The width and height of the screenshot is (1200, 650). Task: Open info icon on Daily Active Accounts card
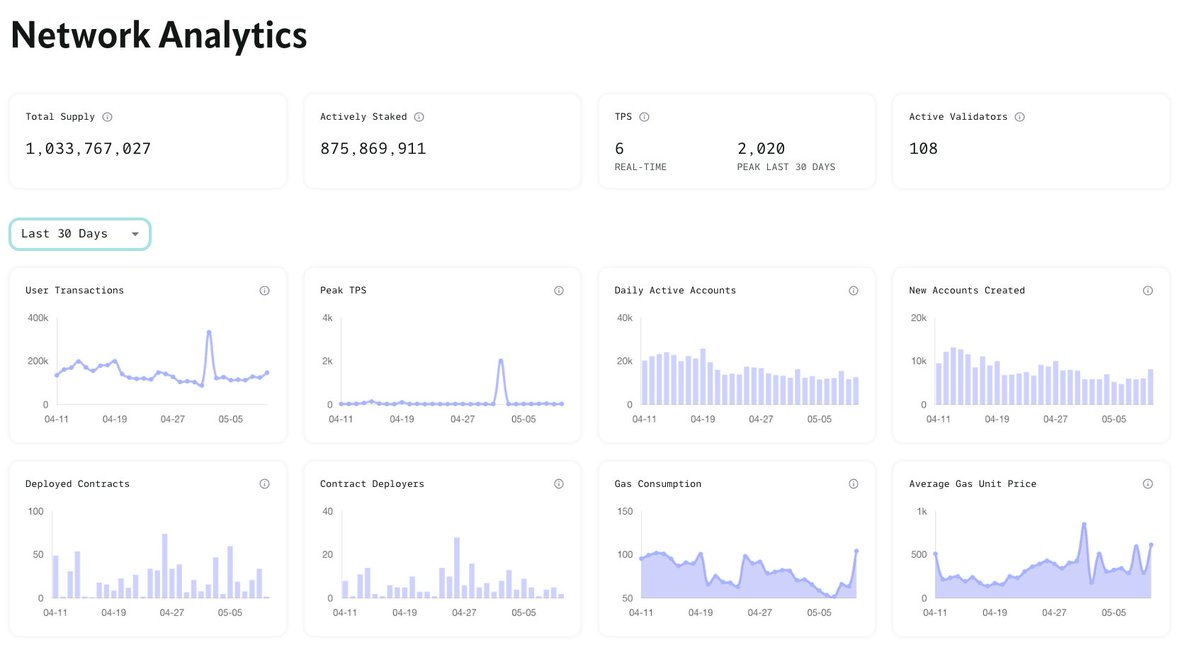853,291
